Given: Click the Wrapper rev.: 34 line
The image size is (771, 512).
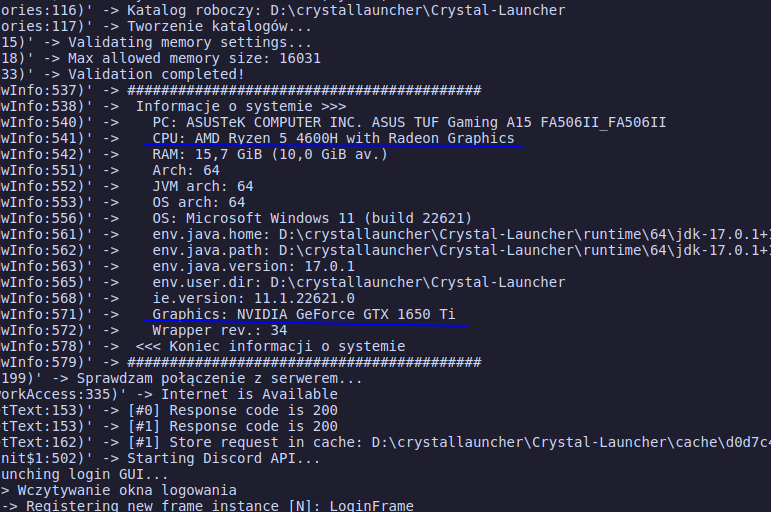Looking at the screenshot, I should click(219, 331).
